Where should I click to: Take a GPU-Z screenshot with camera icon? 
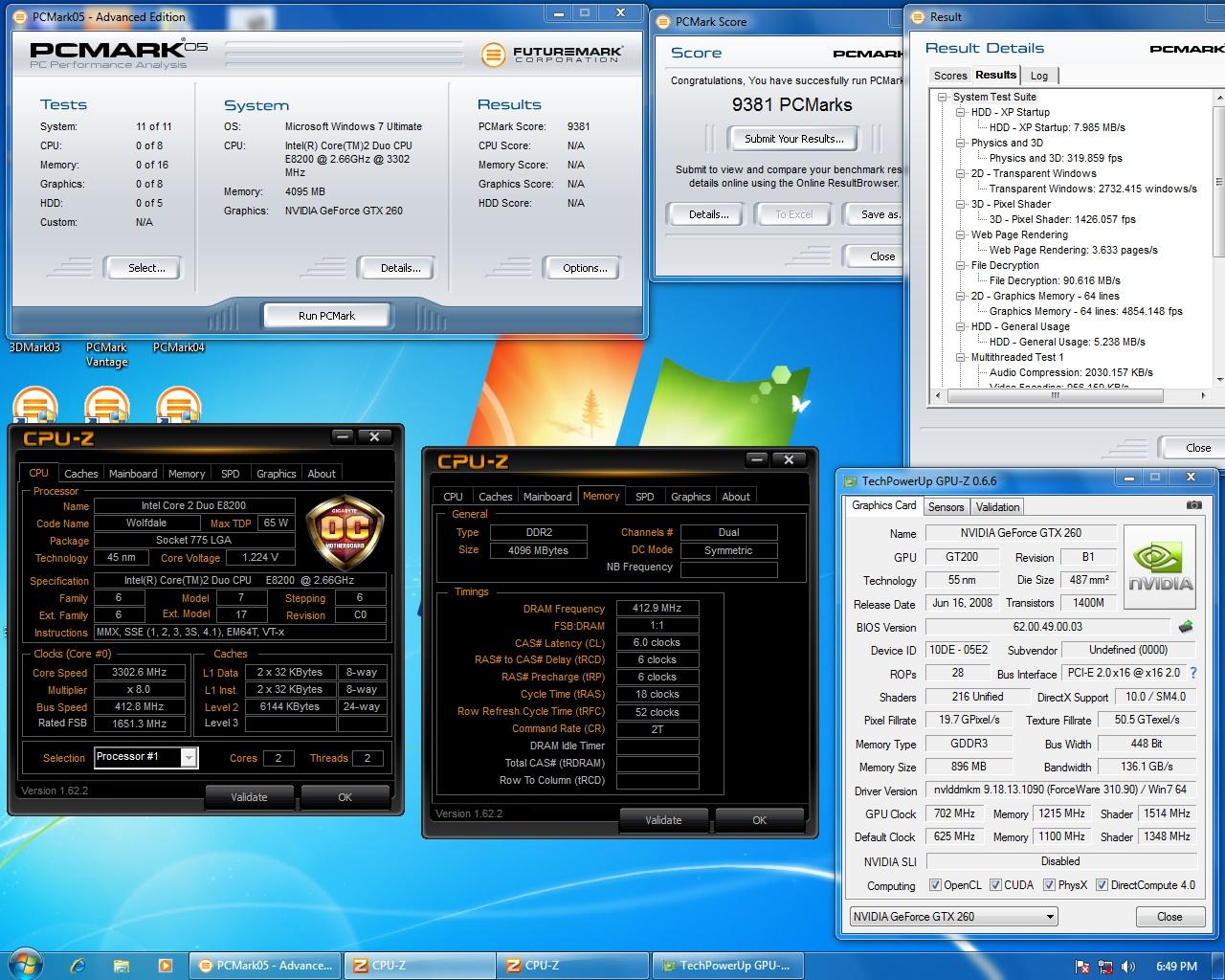click(x=1193, y=505)
